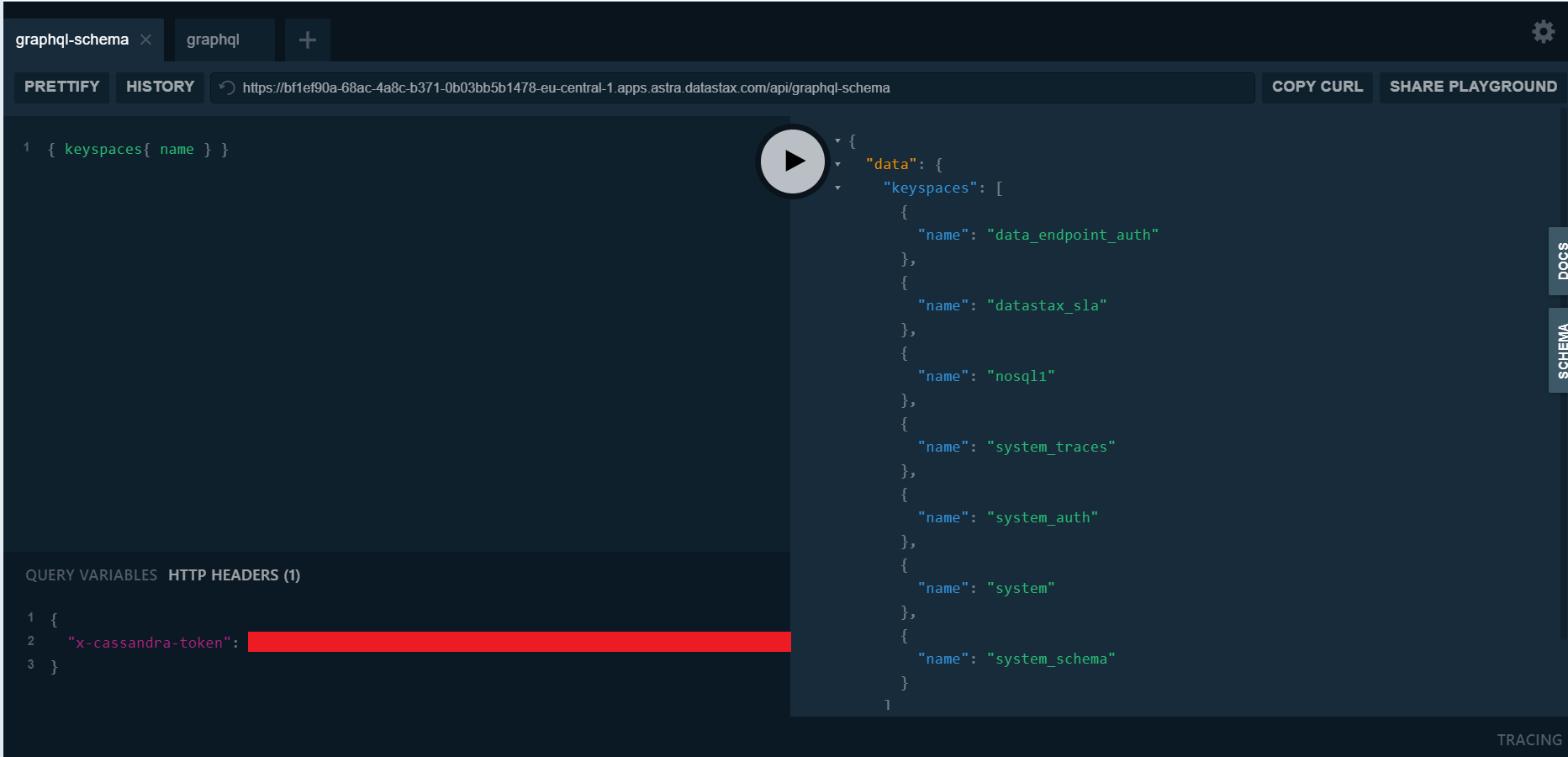Toggle HISTORY panel open

click(x=160, y=87)
